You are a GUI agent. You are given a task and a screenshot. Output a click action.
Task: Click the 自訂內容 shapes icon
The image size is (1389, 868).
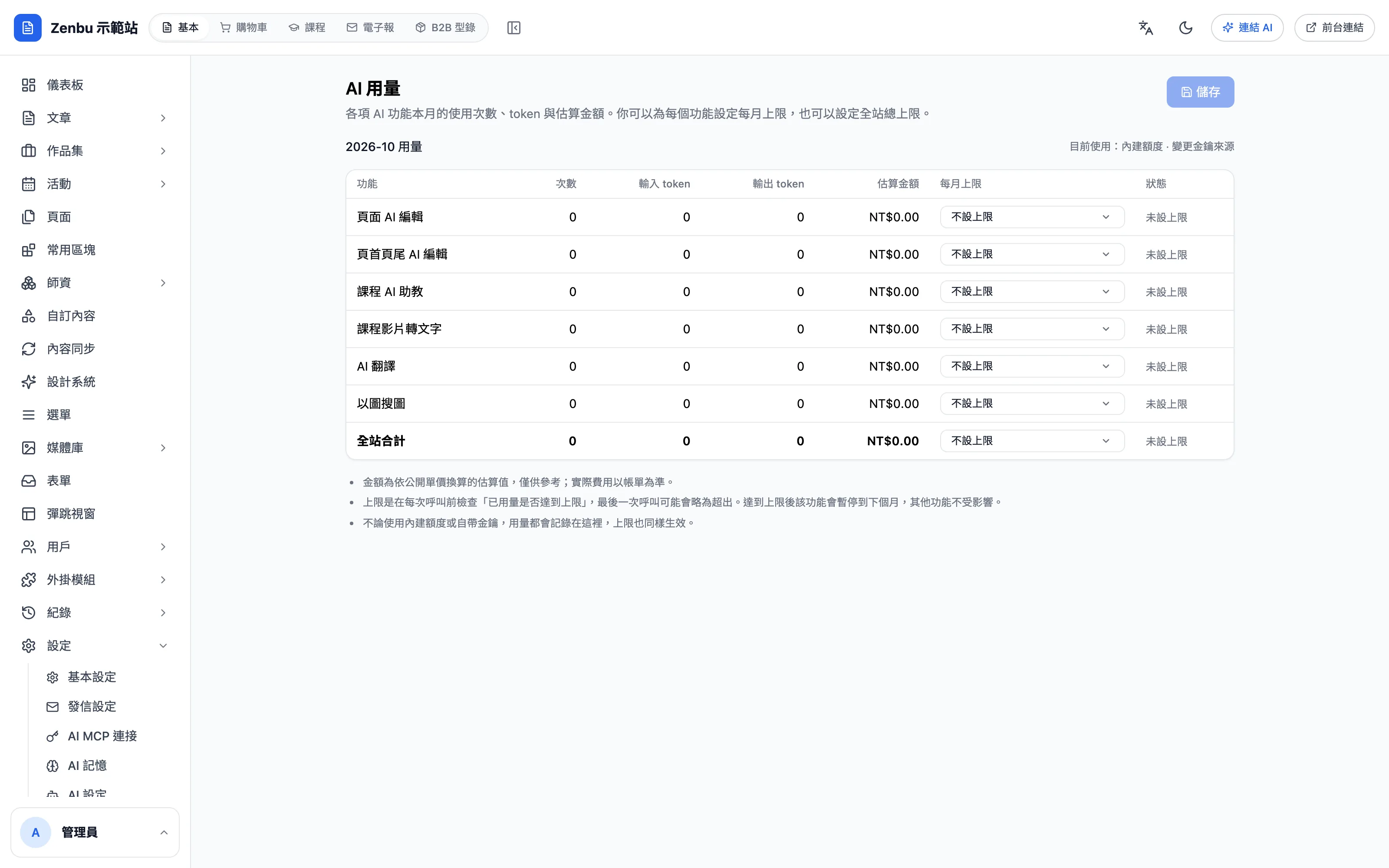tap(29, 316)
